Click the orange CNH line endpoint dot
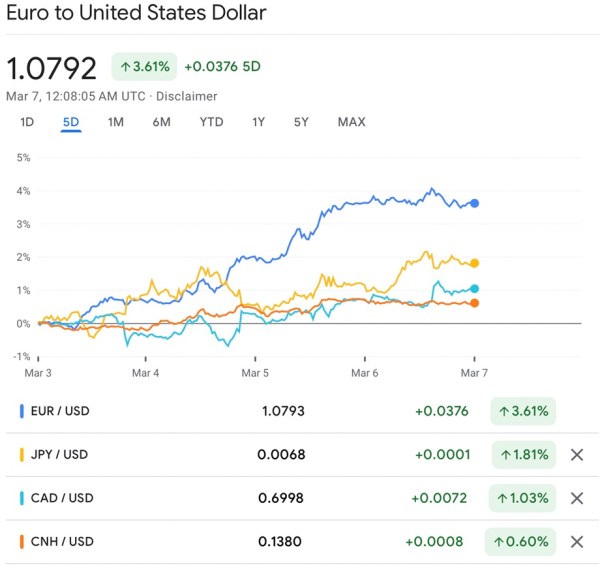The width and height of the screenshot is (600, 565). tap(474, 303)
